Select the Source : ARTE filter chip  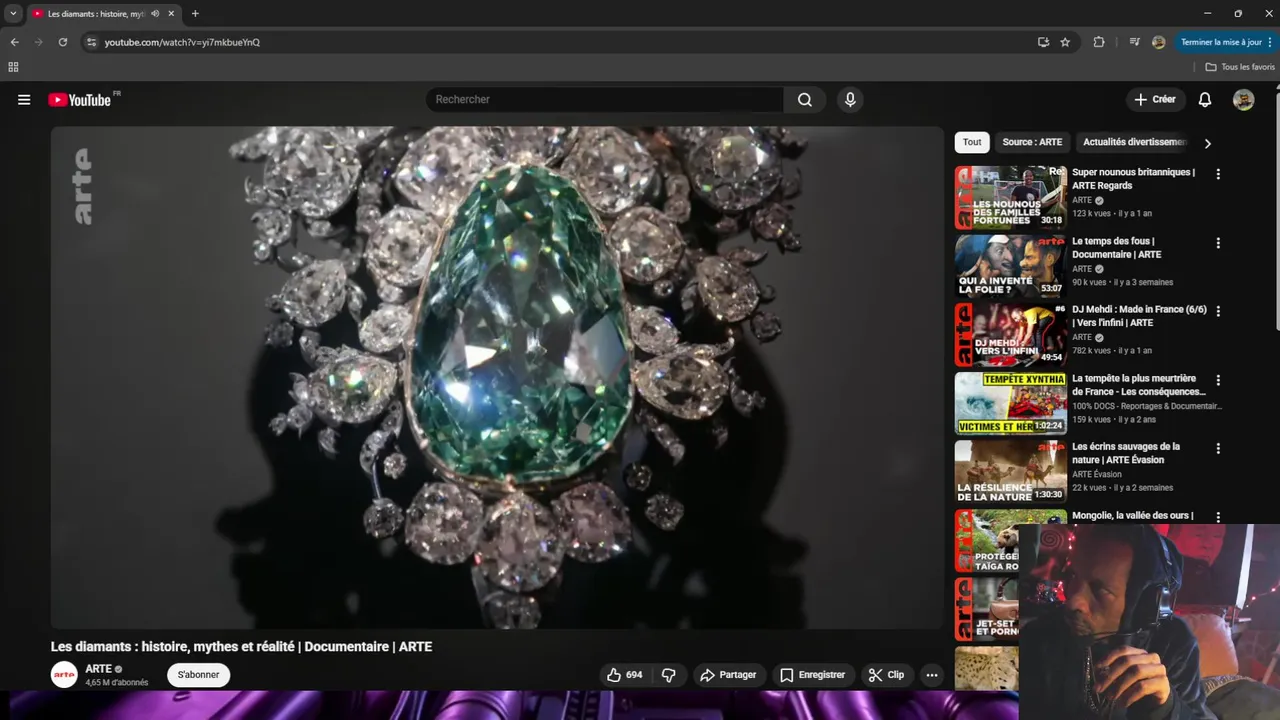coord(1032,142)
